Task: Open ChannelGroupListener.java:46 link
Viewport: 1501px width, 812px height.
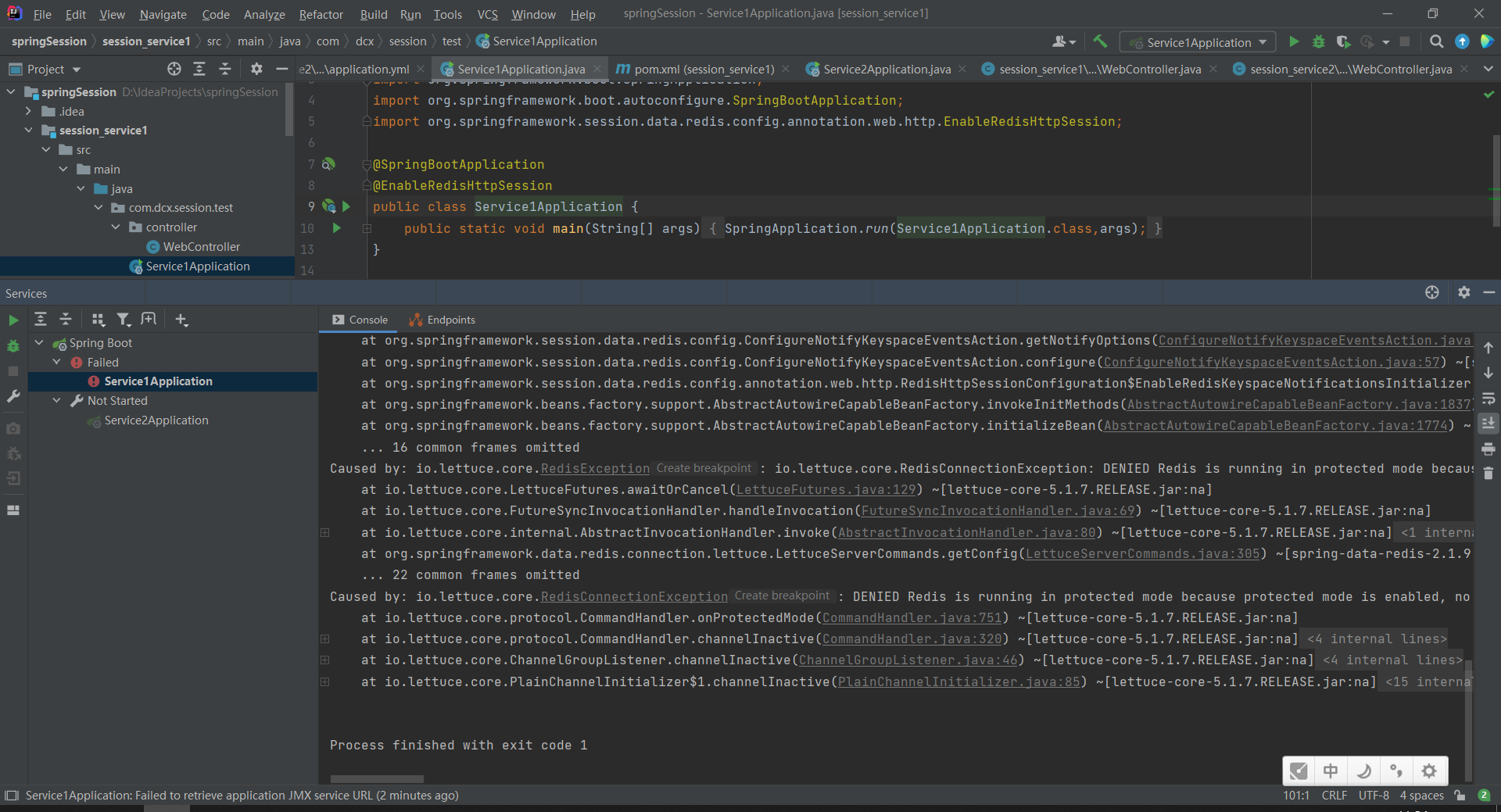Action: (908, 660)
